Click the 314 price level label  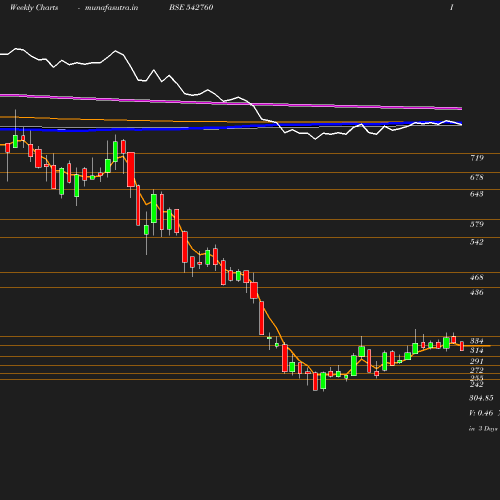[477, 350]
